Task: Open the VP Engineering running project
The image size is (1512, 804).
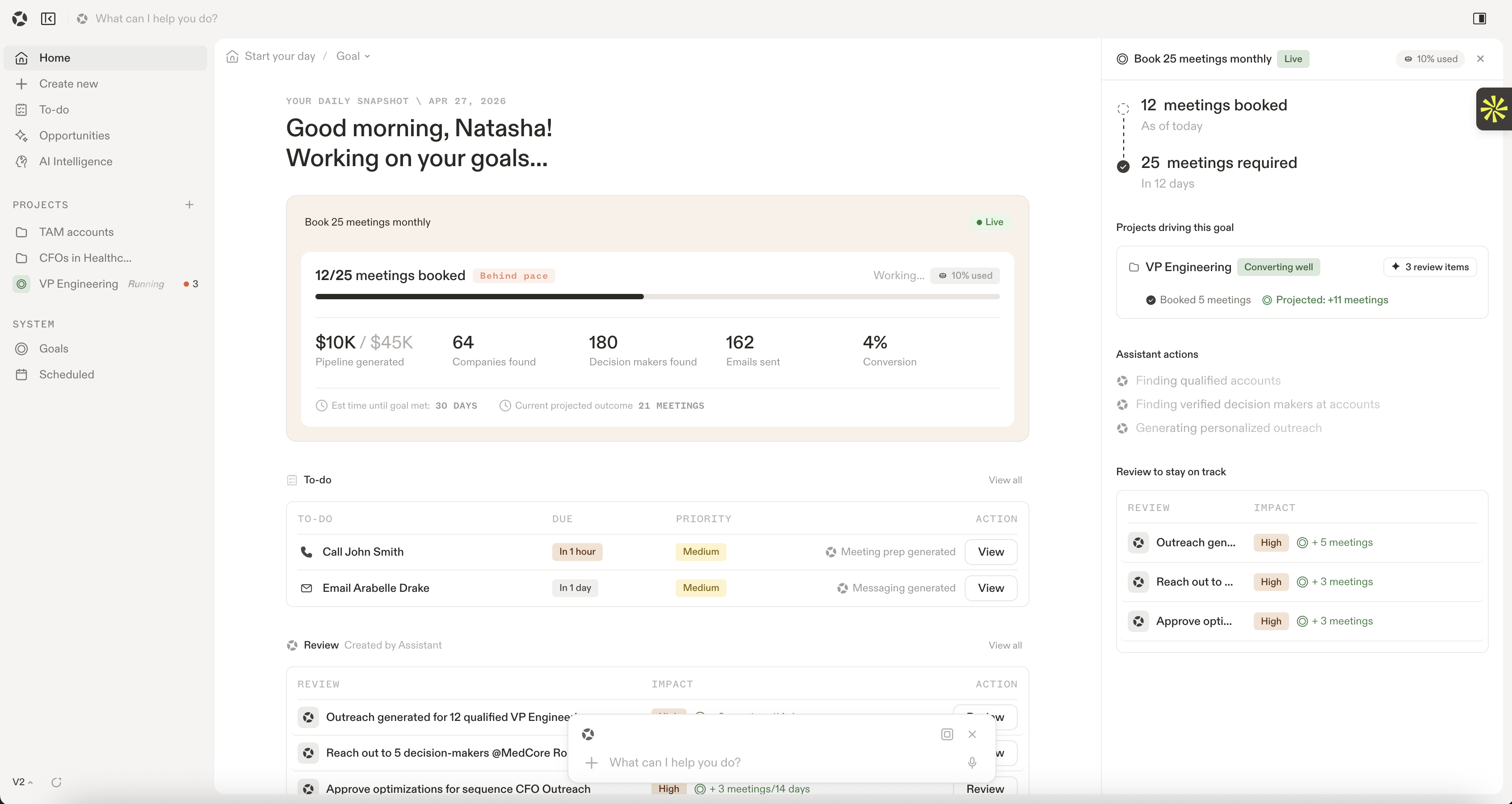Action: tap(105, 284)
